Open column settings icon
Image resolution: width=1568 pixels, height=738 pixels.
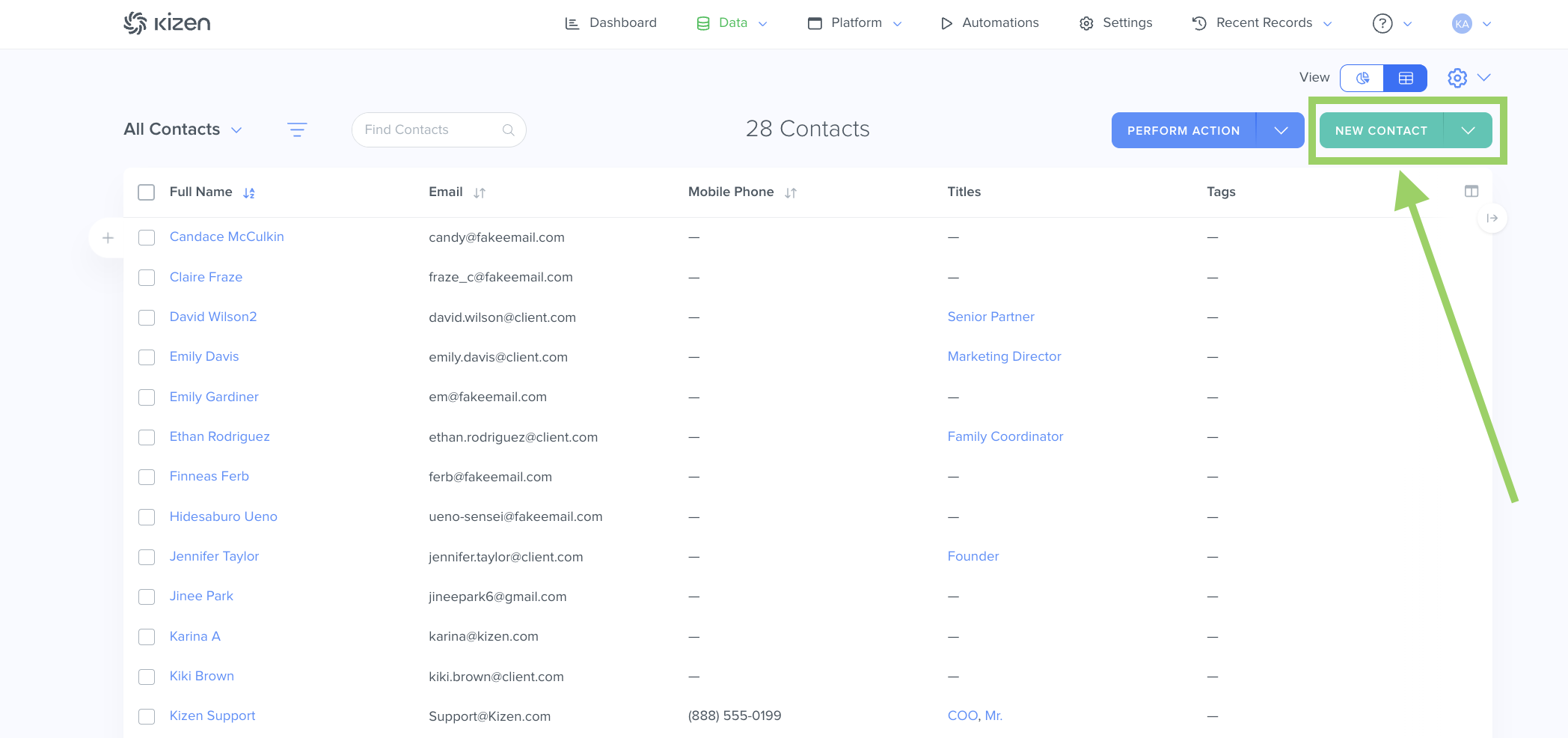[x=1471, y=192]
